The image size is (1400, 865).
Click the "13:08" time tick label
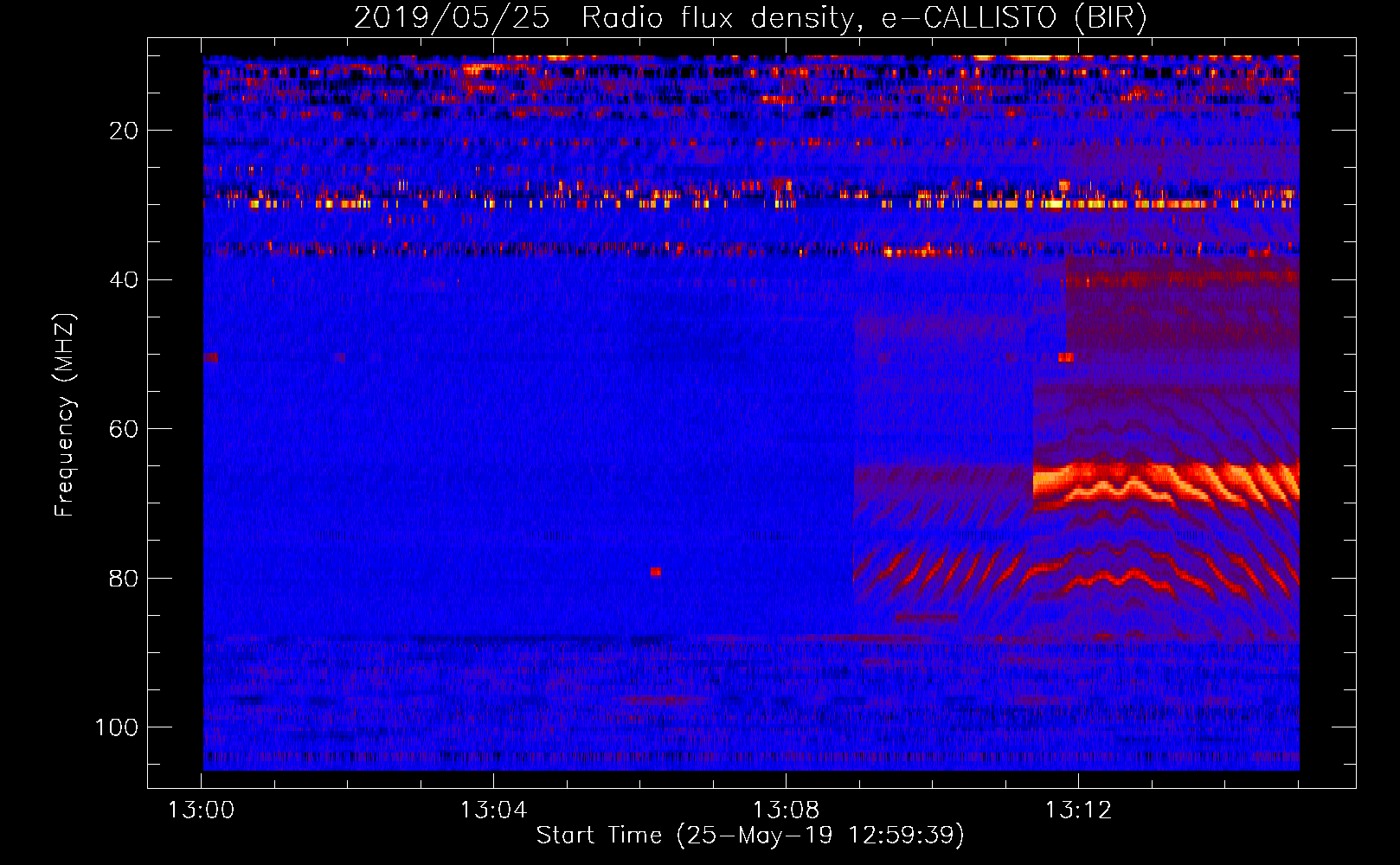point(787,811)
